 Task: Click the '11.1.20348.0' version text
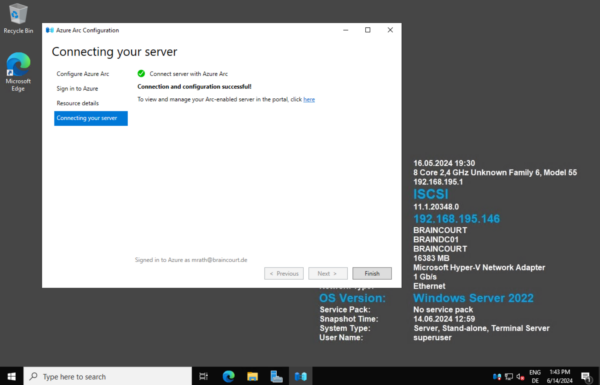[x=436, y=207]
